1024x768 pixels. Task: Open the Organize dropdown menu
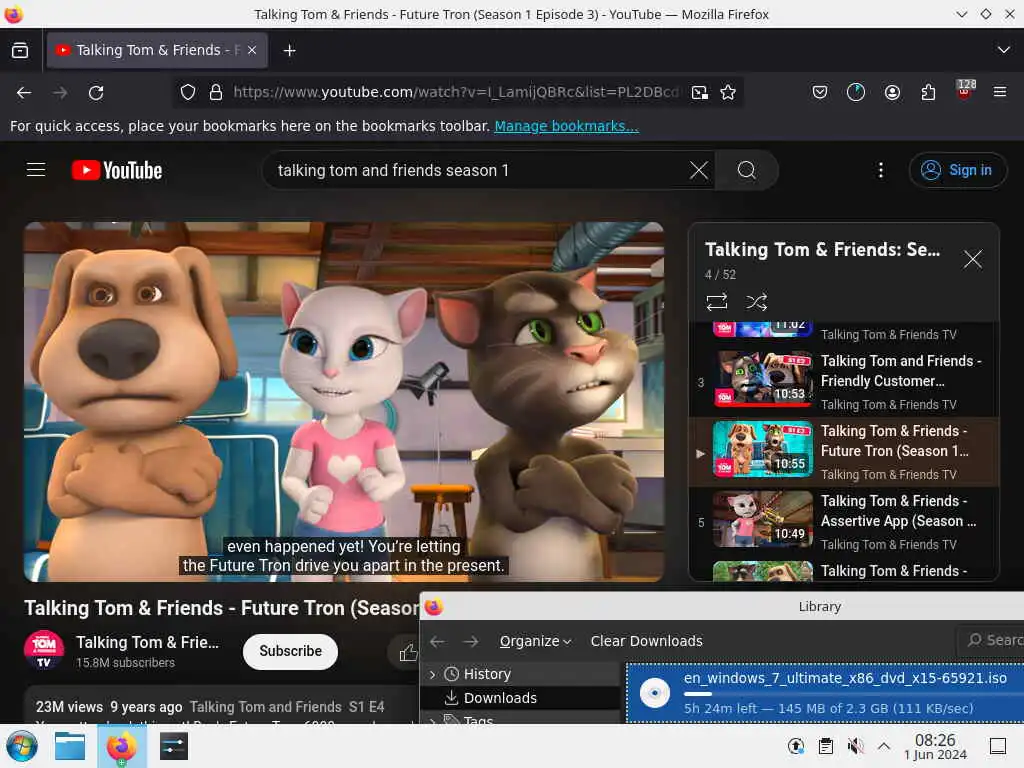(536, 641)
